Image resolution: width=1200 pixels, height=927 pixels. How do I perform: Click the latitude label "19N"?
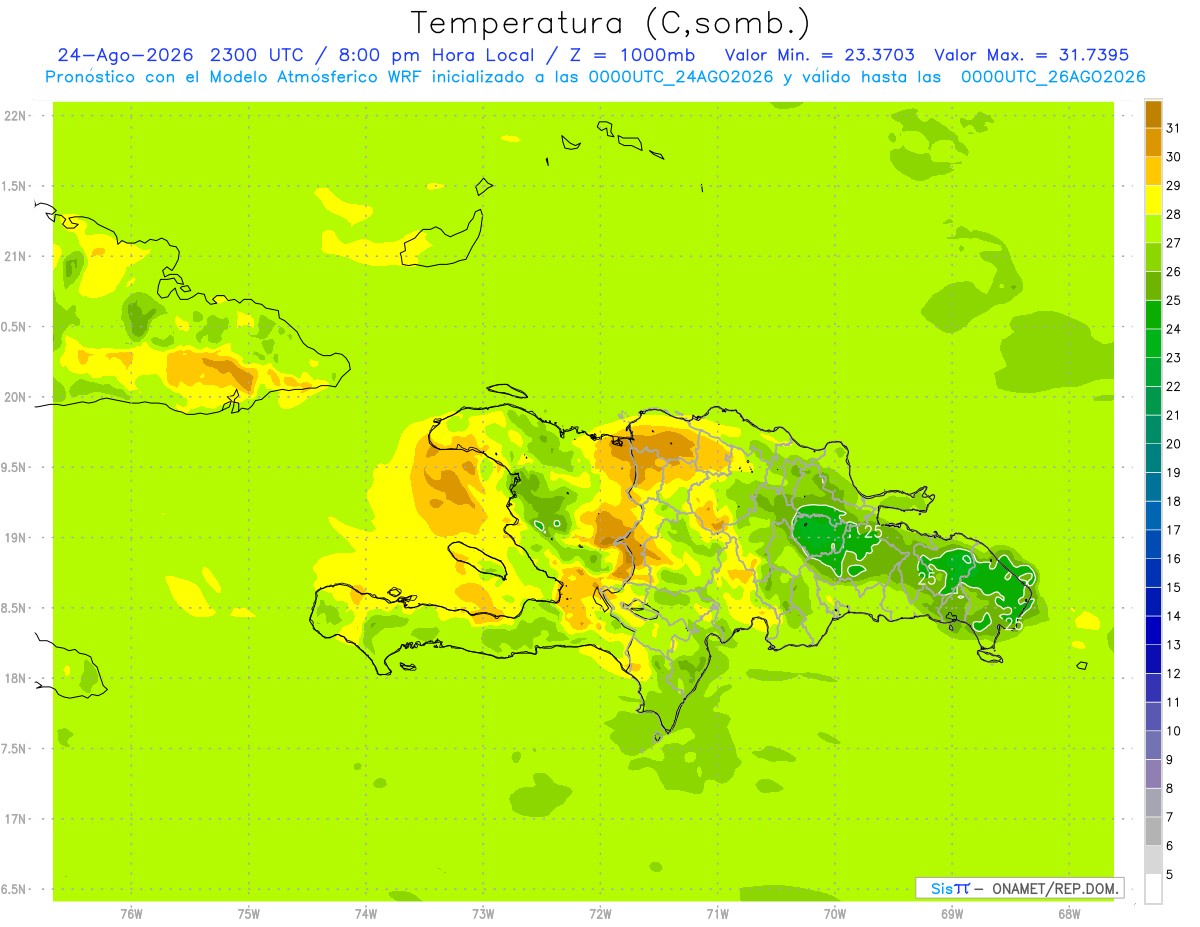[x=16, y=538]
